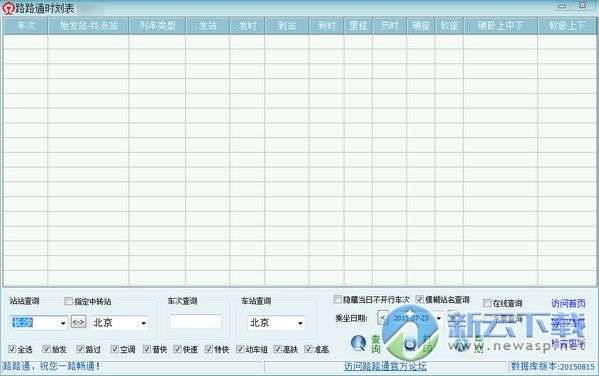Disable the 动车组 train type filter
The height and width of the screenshot is (376, 599).
click(240, 349)
